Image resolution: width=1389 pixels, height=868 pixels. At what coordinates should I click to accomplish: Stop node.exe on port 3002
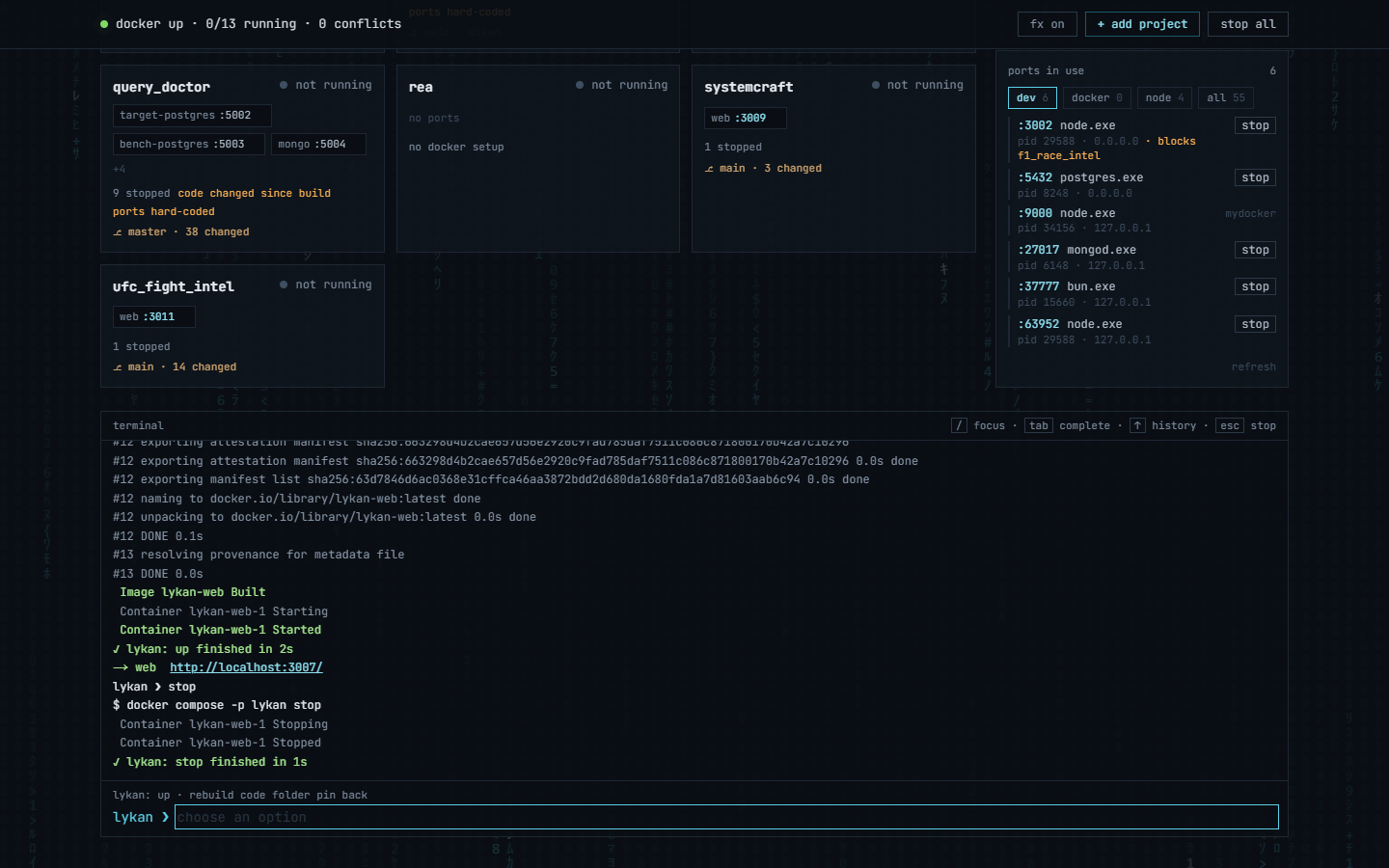click(1255, 125)
